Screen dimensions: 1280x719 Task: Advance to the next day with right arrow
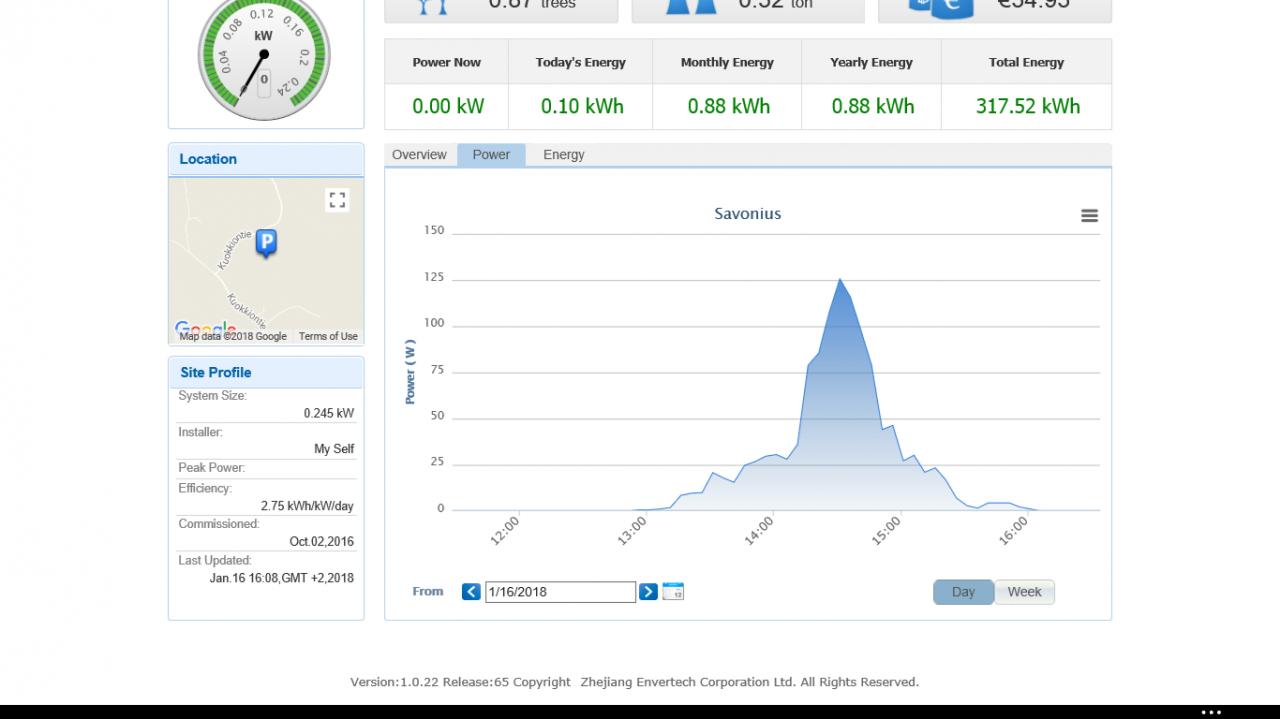[x=648, y=592]
